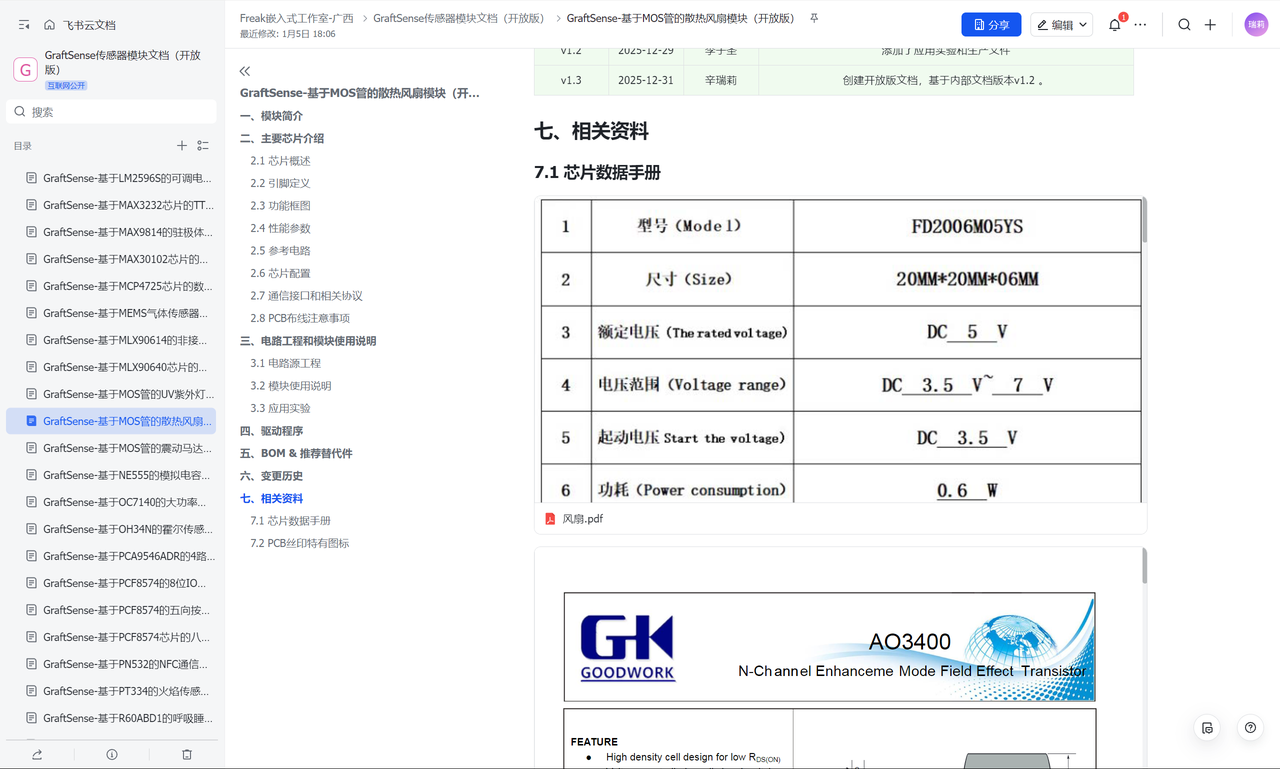Add new page with directory plus icon

coord(182,146)
